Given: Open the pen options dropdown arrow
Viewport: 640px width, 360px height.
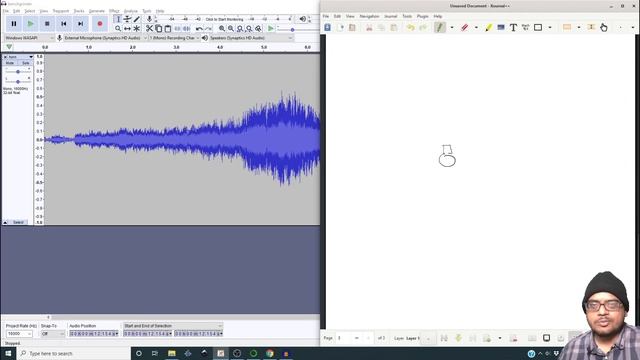Looking at the screenshot, I should tap(452, 27).
